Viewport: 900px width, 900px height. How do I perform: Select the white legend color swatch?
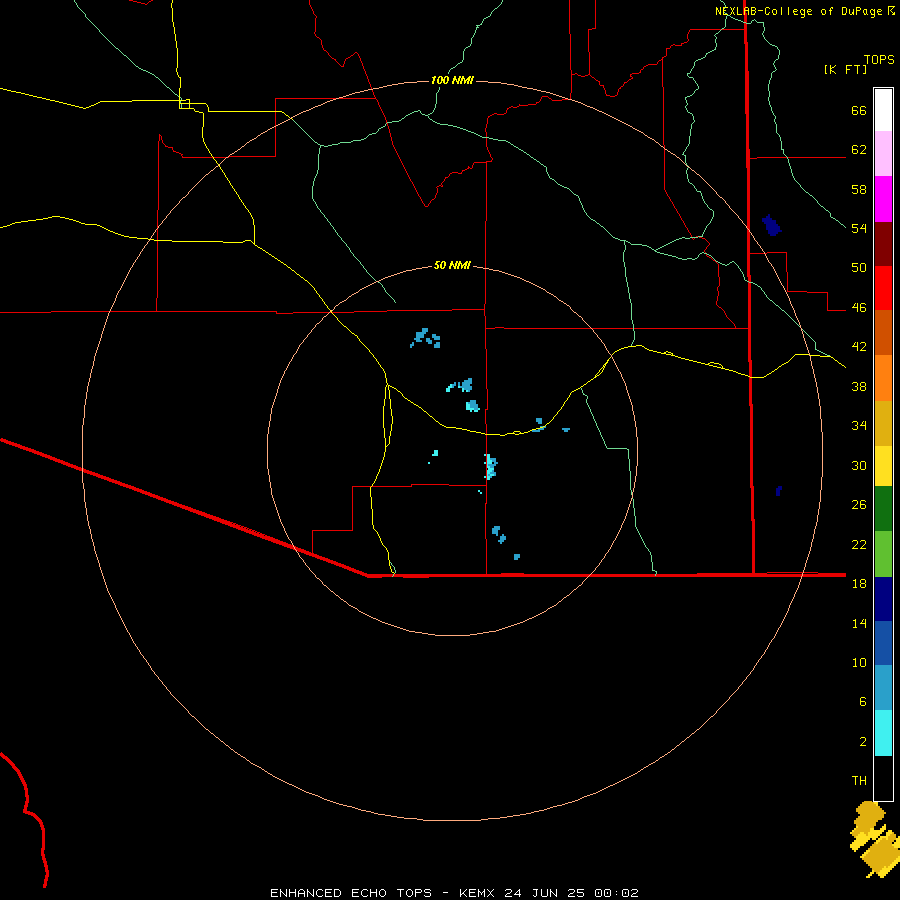[883, 110]
